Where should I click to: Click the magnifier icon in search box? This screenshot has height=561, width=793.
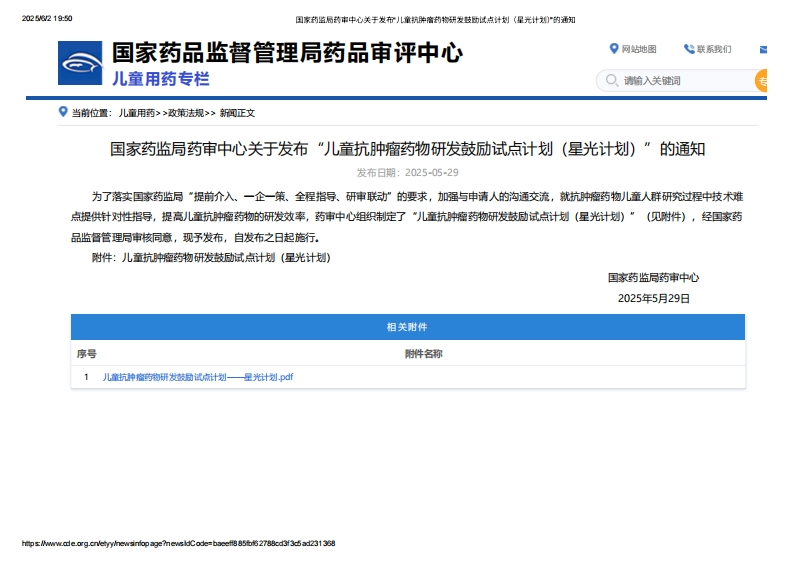click(610, 81)
